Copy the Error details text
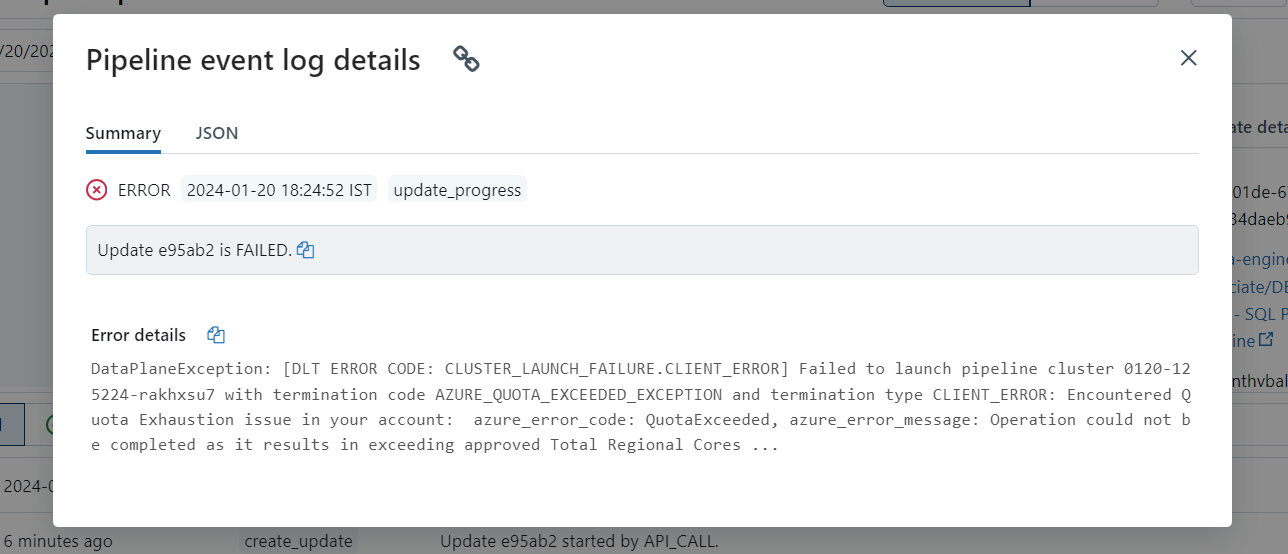 coord(216,335)
